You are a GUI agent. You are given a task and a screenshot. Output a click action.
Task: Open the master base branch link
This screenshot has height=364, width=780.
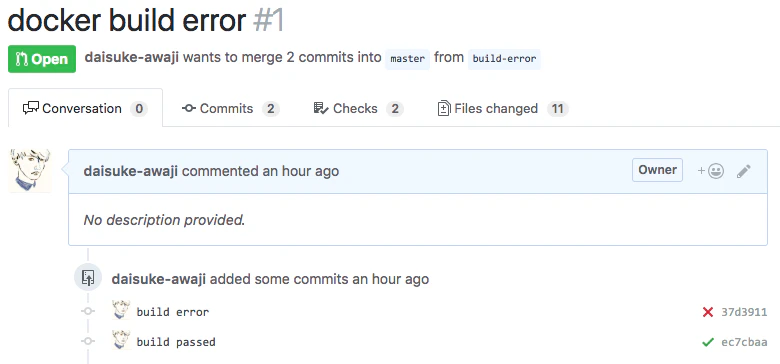(x=407, y=59)
